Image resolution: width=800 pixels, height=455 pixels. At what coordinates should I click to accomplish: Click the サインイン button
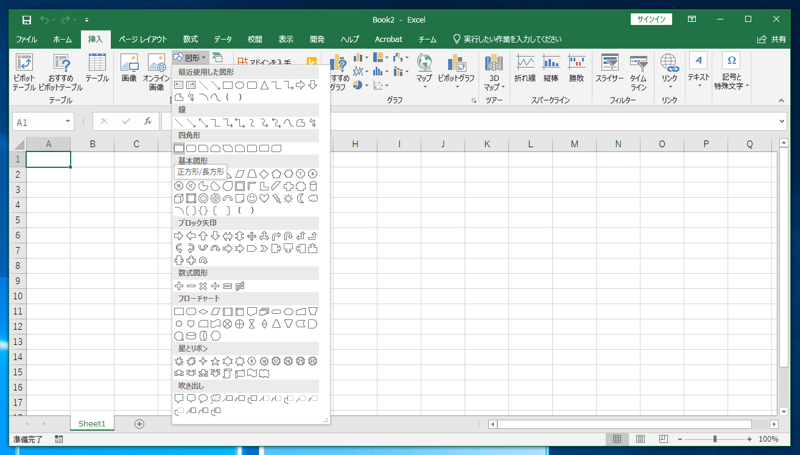(x=651, y=19)
